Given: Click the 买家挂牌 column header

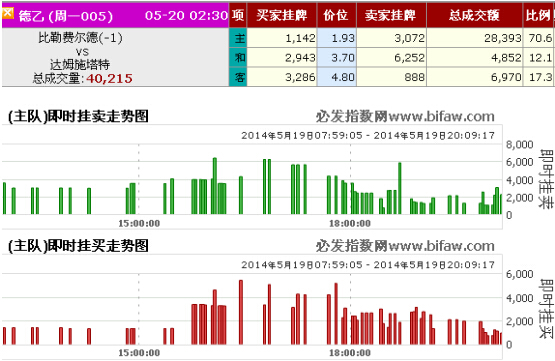Looking at the screenshot, I should pos(282,15).
